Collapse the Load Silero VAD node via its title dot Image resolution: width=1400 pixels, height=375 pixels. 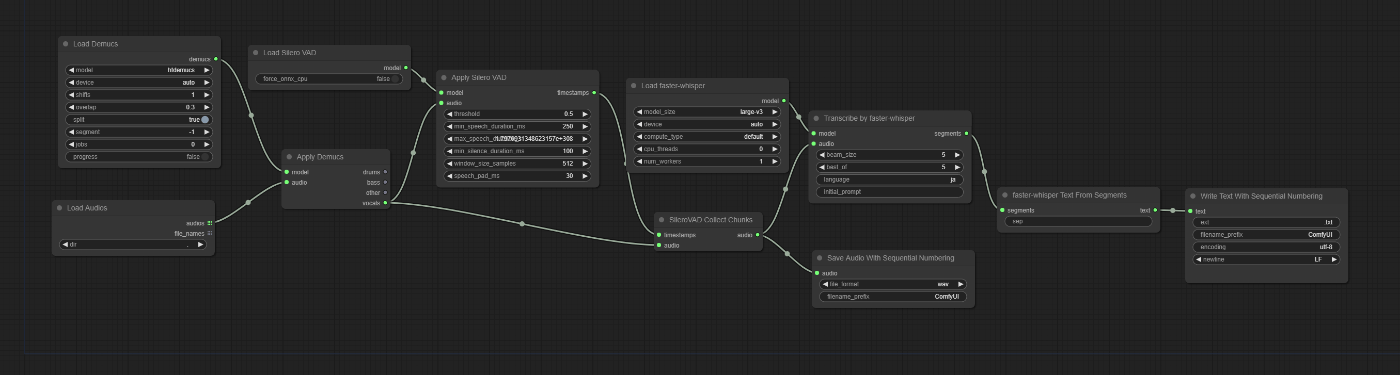pyautogui.click(x=256, y=52)
